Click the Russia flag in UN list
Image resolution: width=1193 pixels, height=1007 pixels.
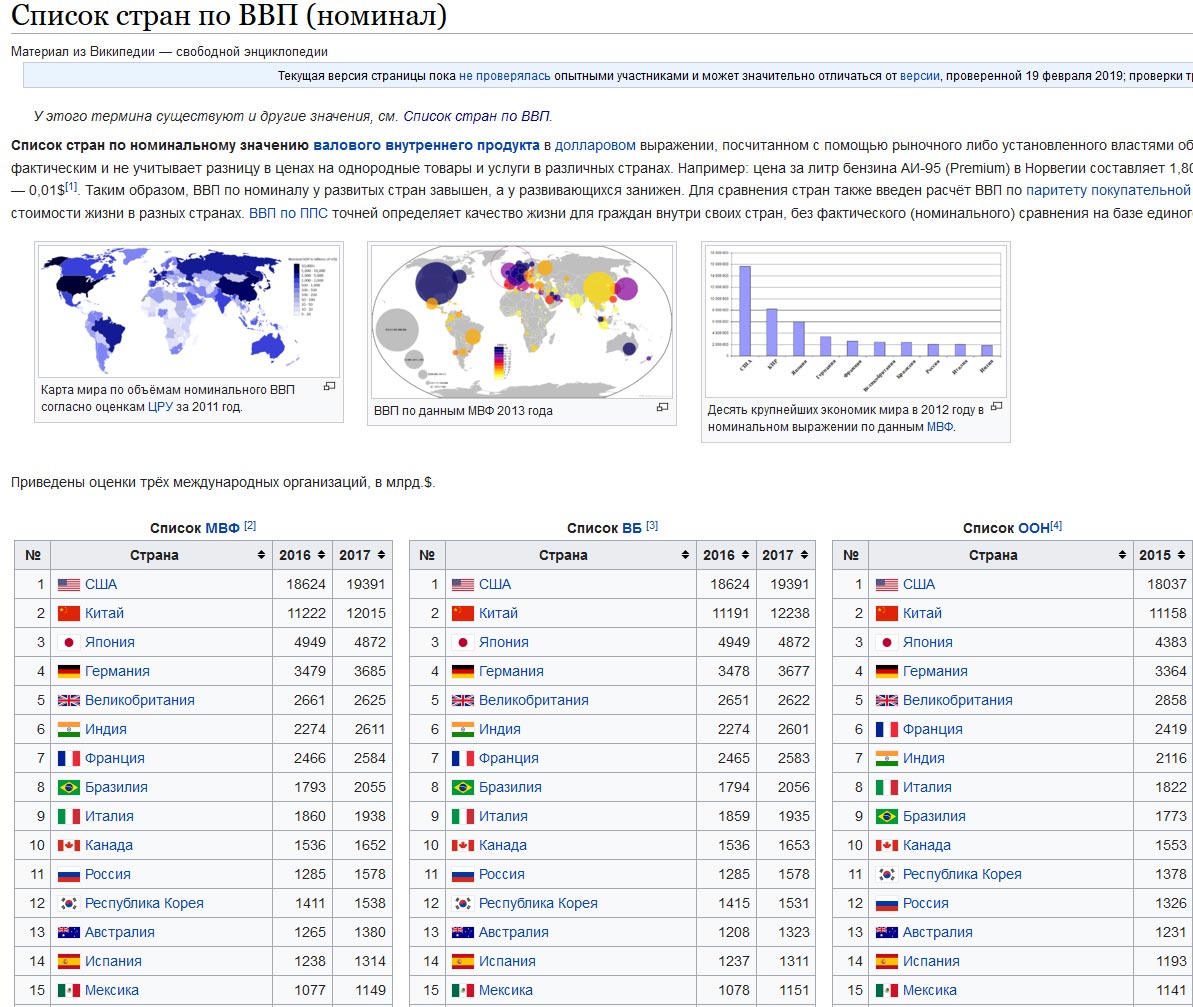pyautogui.click(x=886, y=903)
